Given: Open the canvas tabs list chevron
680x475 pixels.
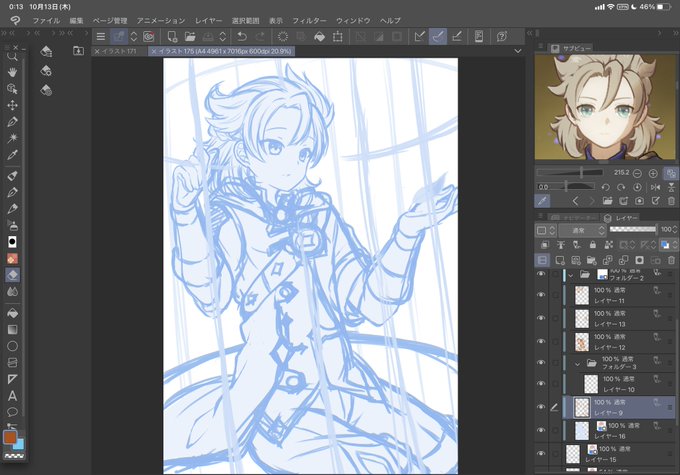Looking at the screenshot, I should tap(518, 51).
